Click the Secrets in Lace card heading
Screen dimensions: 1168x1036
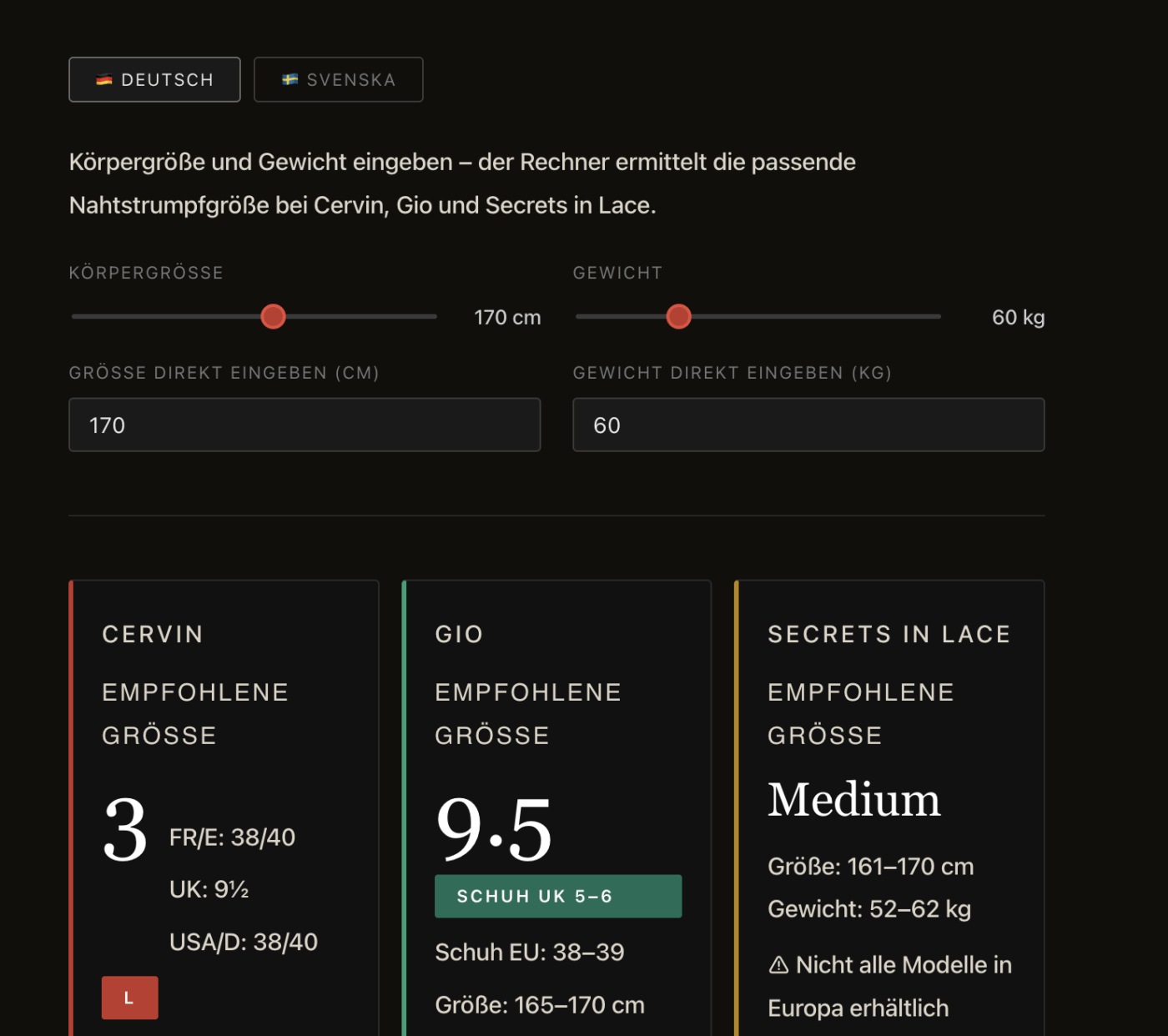point(889,635)
